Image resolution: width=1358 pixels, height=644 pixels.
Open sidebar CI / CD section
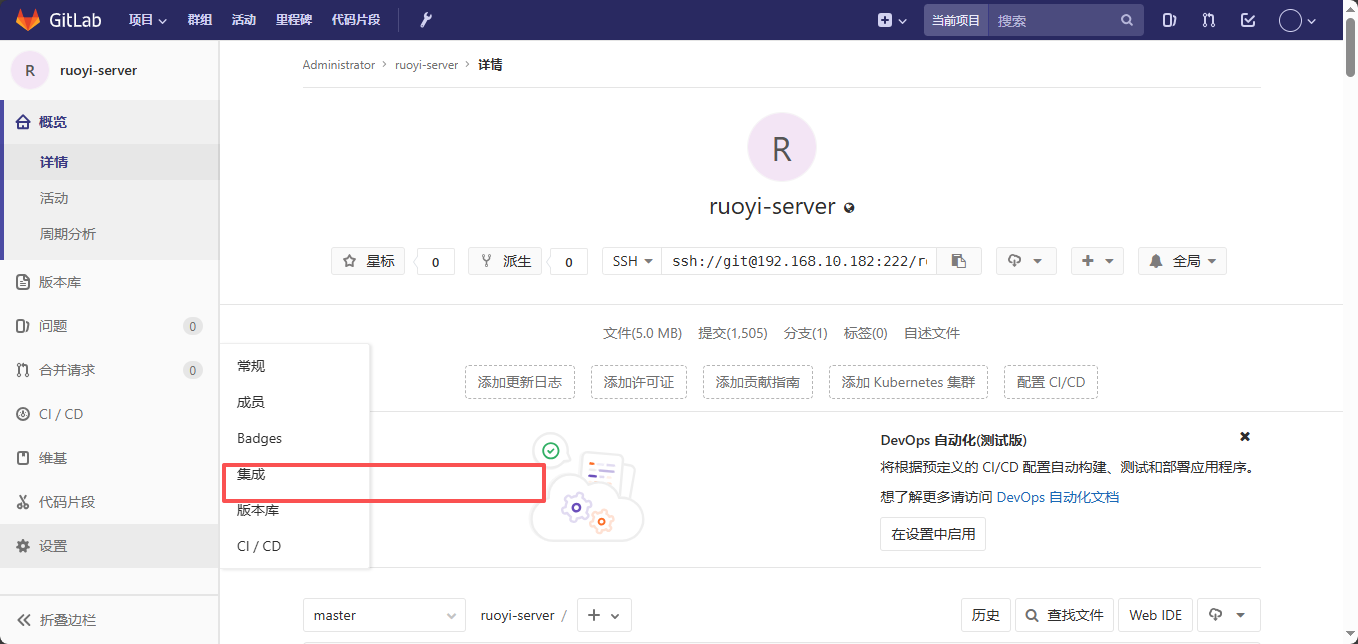(x=110, y=414)
